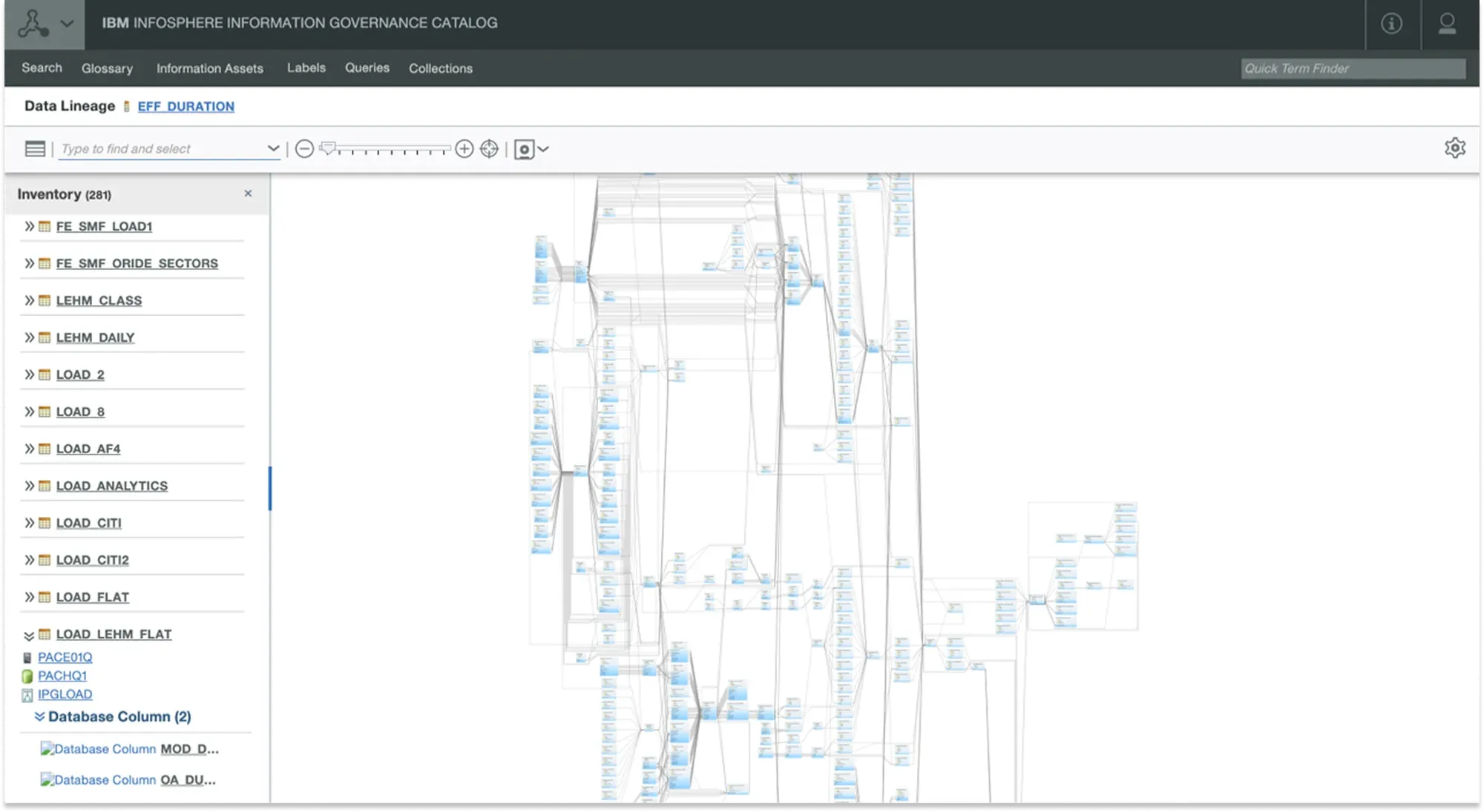Viewport: 1484px width, 812px height.
Task: Expand the LOAD_CITI2 row
Action: pos(29,560)
